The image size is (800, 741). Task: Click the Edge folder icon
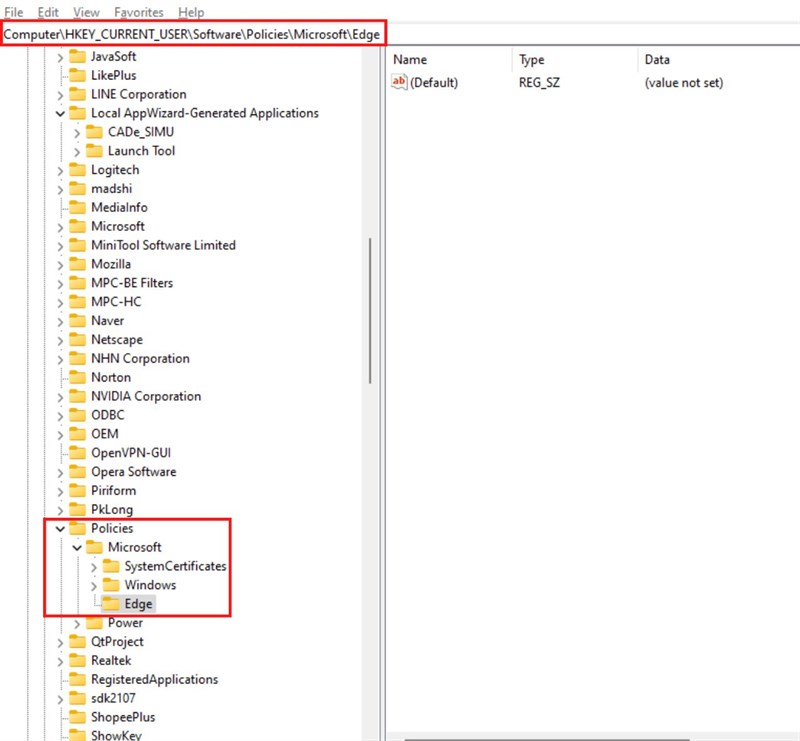(111, 604)
